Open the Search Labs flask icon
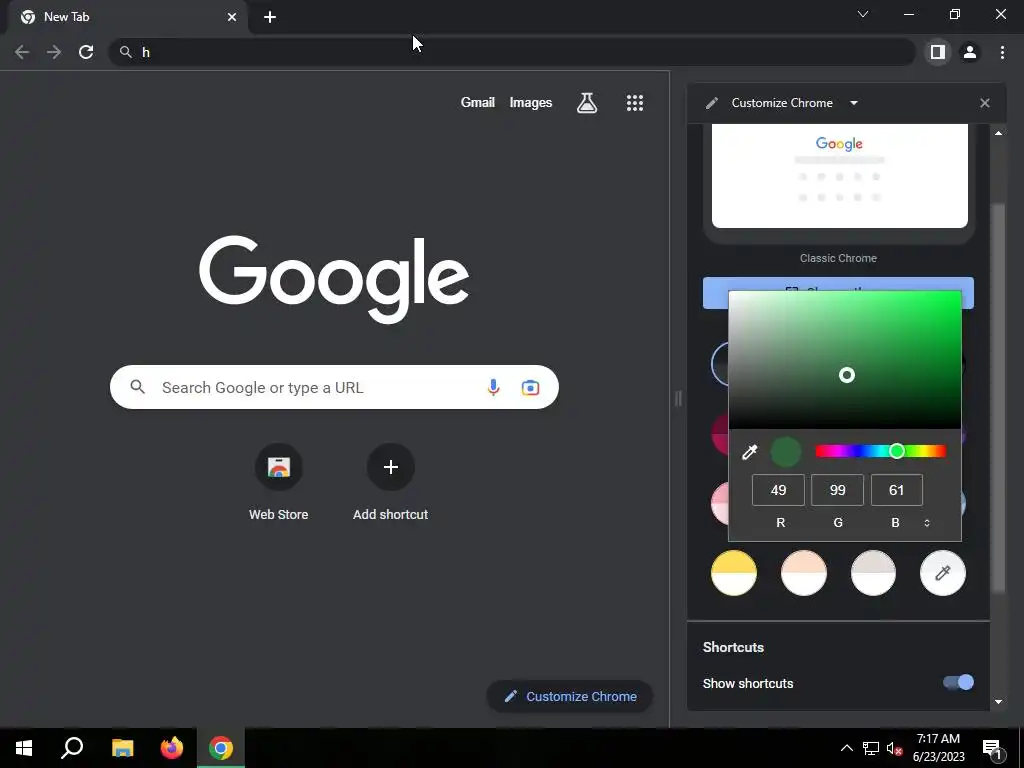Image resolution: width=1024 pixels, height=768 pixels. [586, 103]
